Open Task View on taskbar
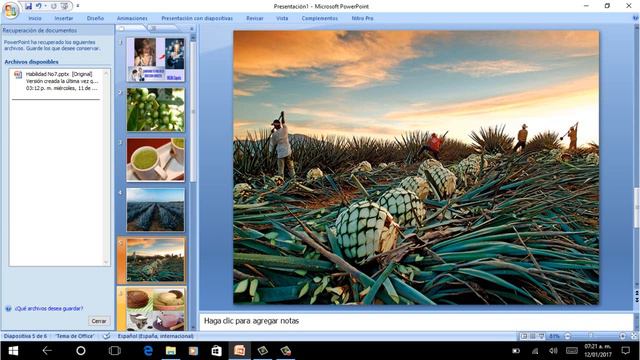640x360 pixels. pyautogui.click(x=115, y=351)
